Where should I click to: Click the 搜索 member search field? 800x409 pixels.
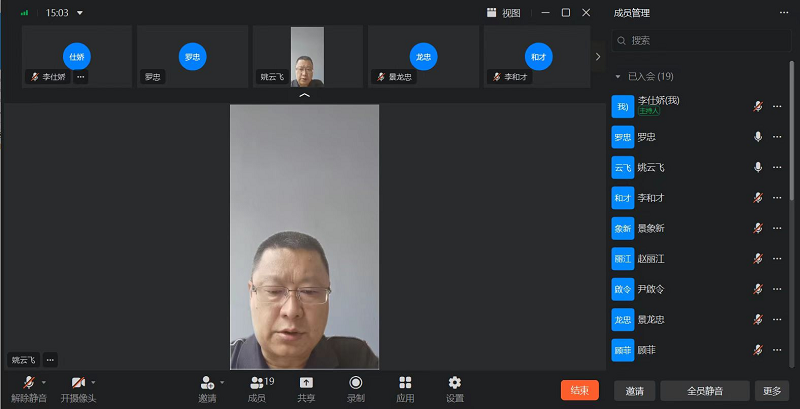pyautogui.click(x=705, y=41)
